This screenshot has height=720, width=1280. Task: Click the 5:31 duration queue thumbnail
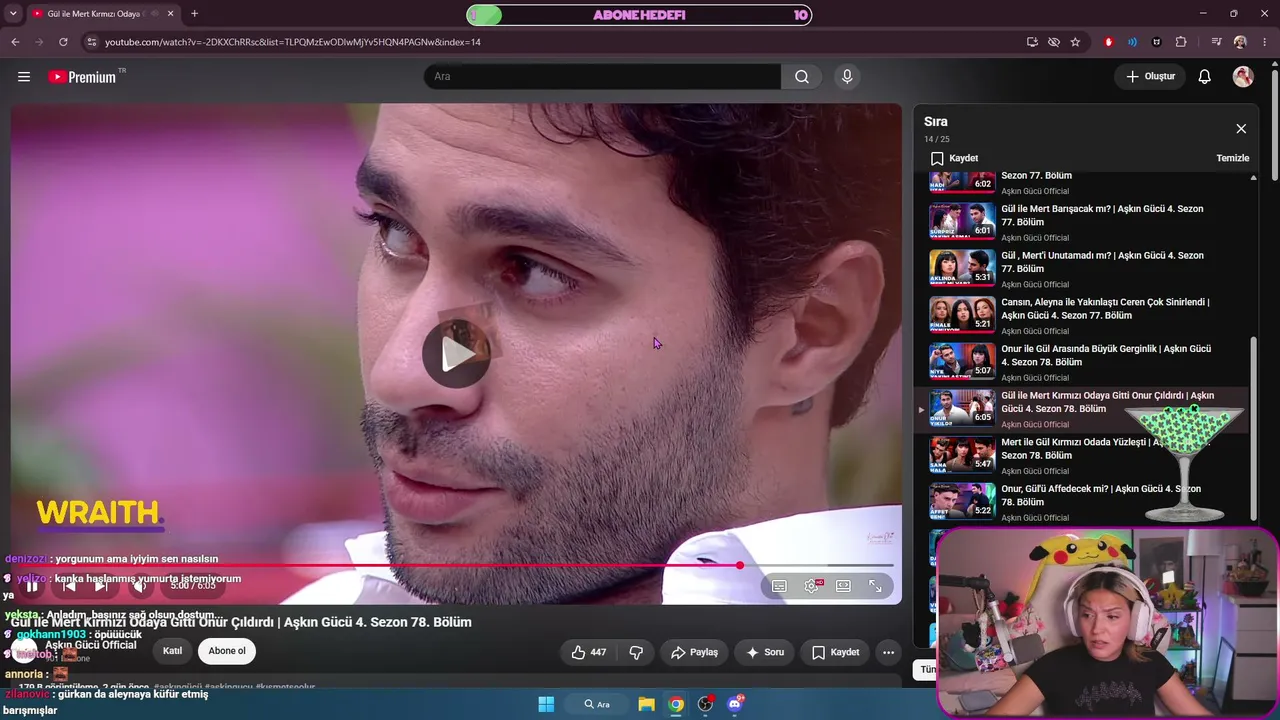[962, 267]
